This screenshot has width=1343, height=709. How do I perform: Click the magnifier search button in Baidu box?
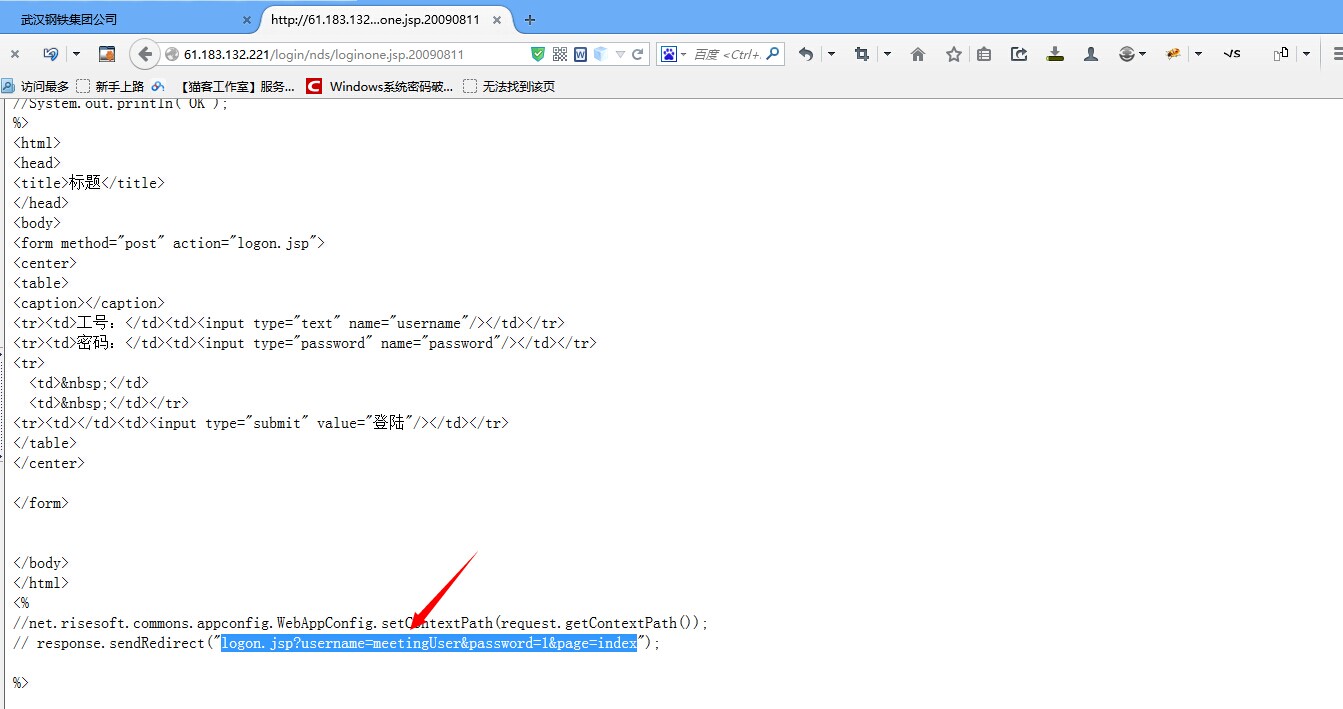point(773,54)
